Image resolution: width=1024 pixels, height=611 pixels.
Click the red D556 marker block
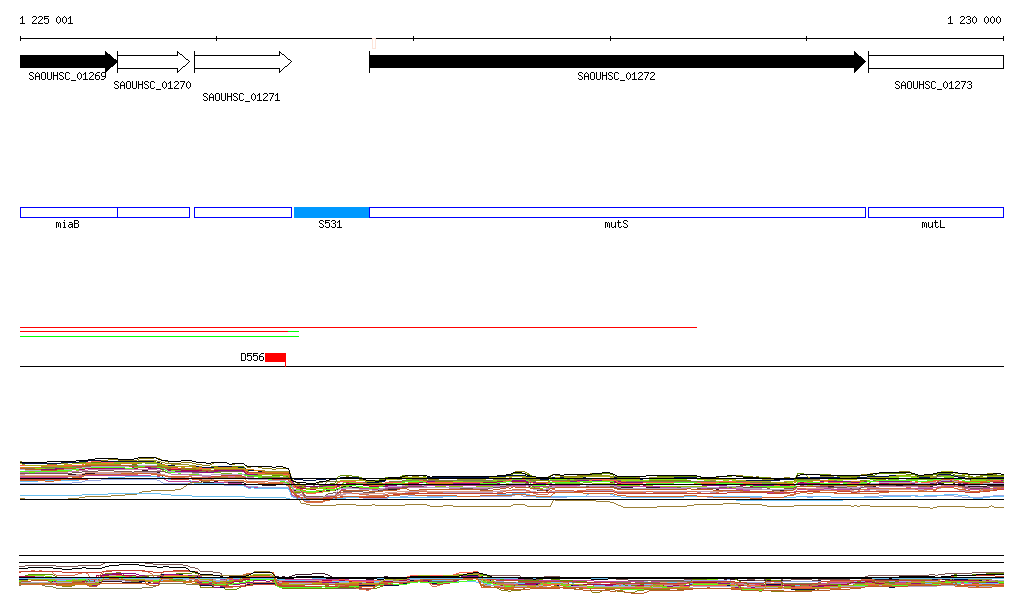(276, 358)
